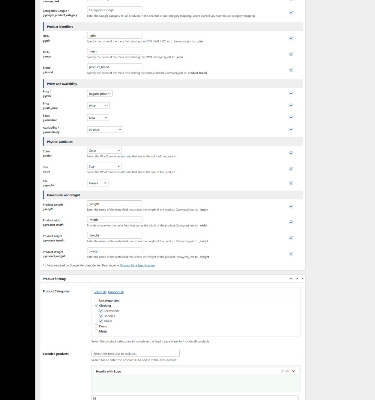This screenshot has height=400, width=375.
Task: Check the Decor product category
Action: point(97,326)
